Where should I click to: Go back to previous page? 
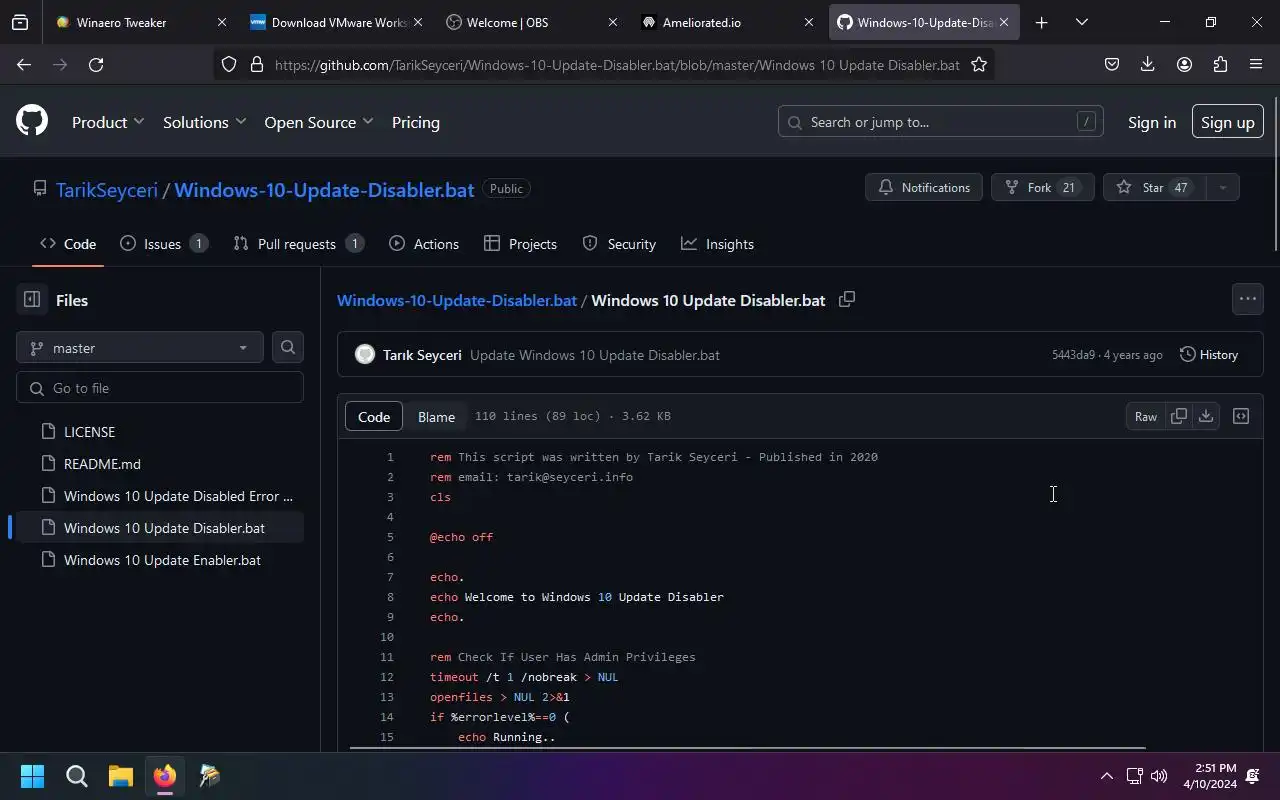[24, 64]
